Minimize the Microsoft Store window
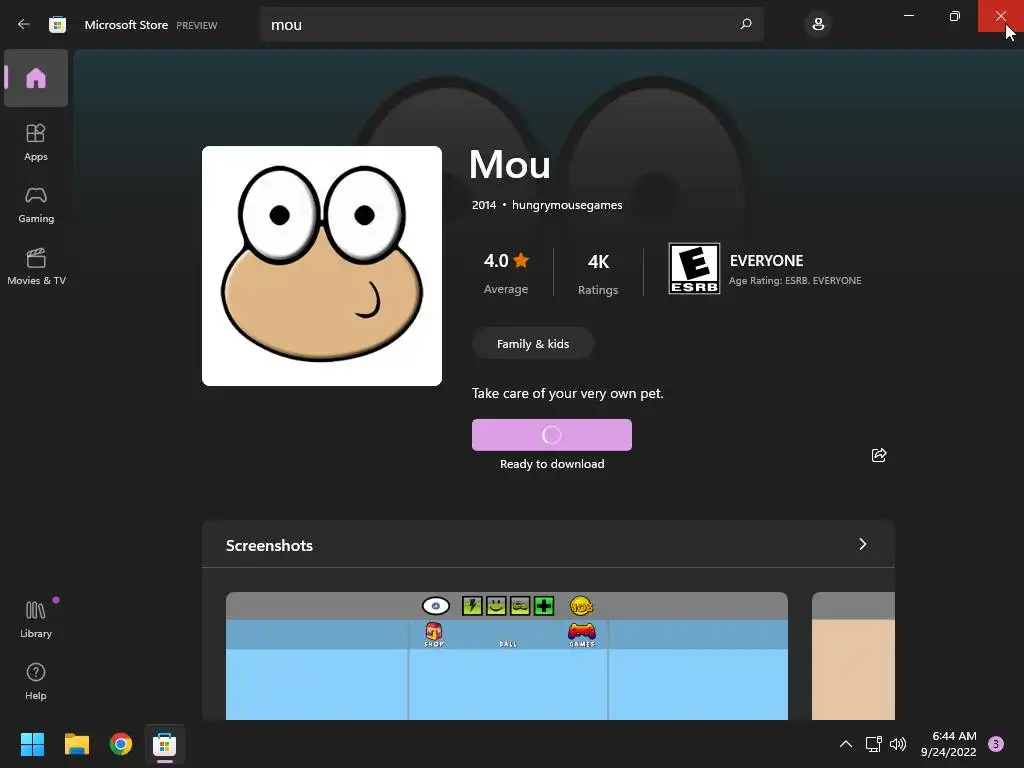The height and width of the screenshot is (768, 1024). tap(908, 16)
